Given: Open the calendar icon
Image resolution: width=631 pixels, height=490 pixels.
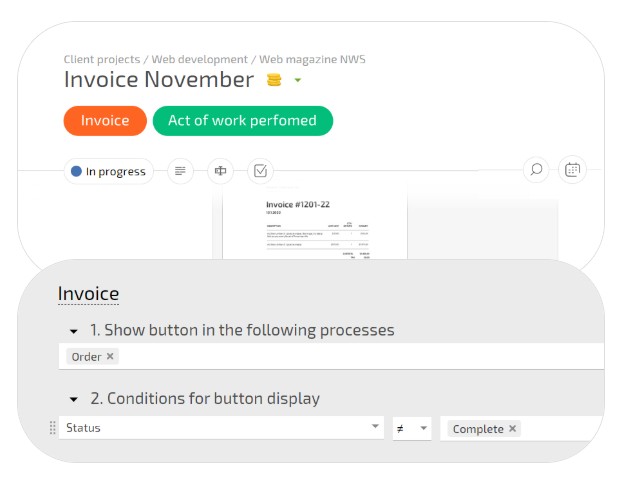Looking at the screenshot, I should click(572, 170).
